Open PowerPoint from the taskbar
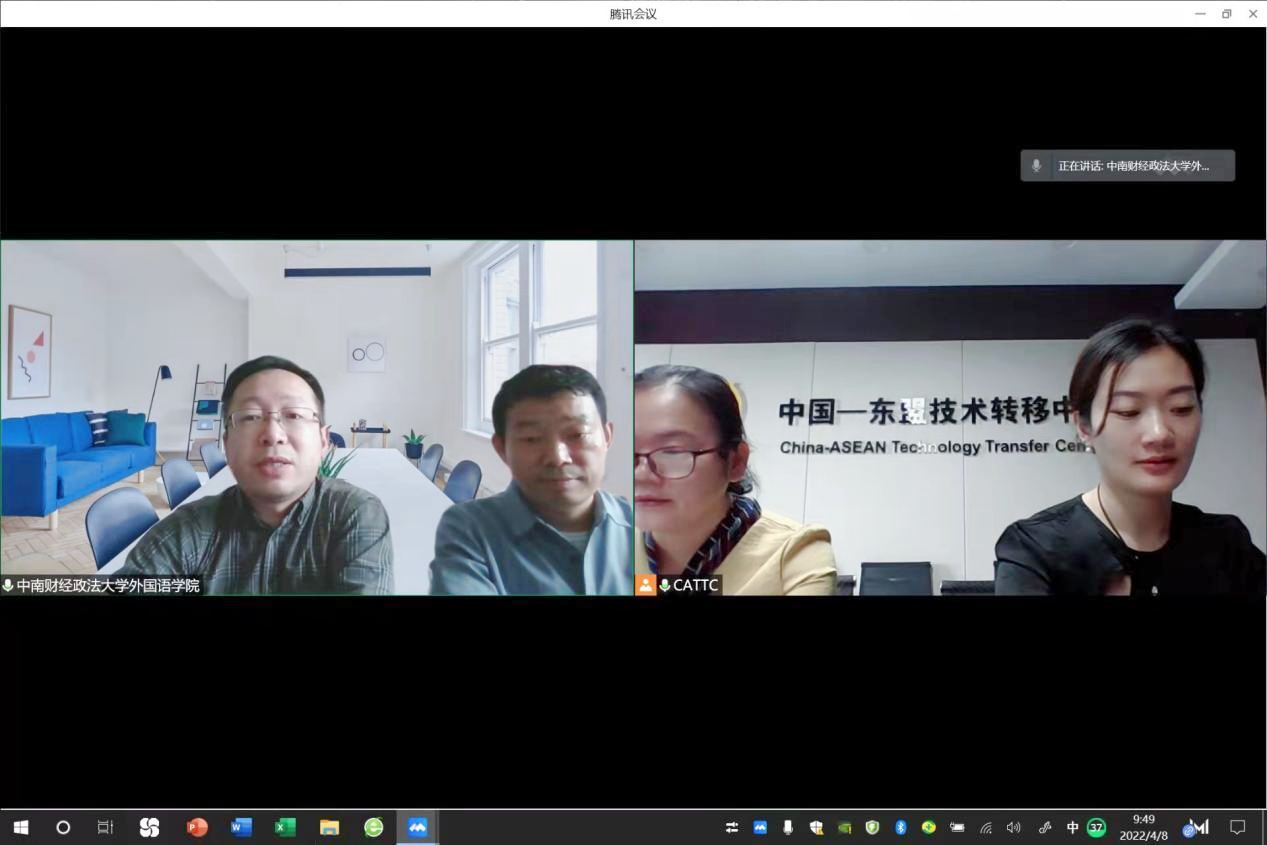 197,827
